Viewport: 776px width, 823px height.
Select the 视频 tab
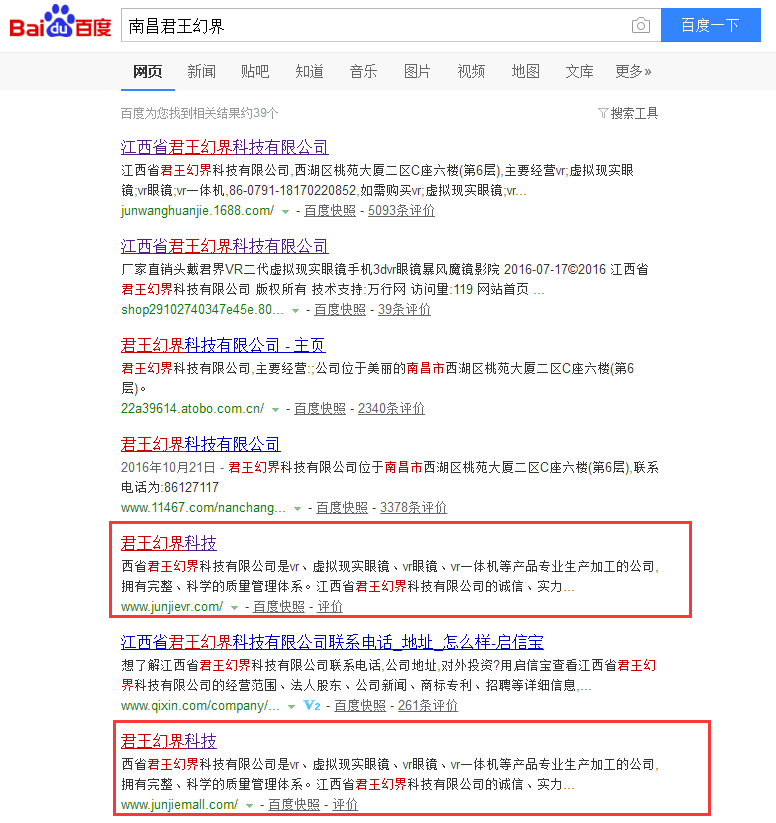point(471,71)
